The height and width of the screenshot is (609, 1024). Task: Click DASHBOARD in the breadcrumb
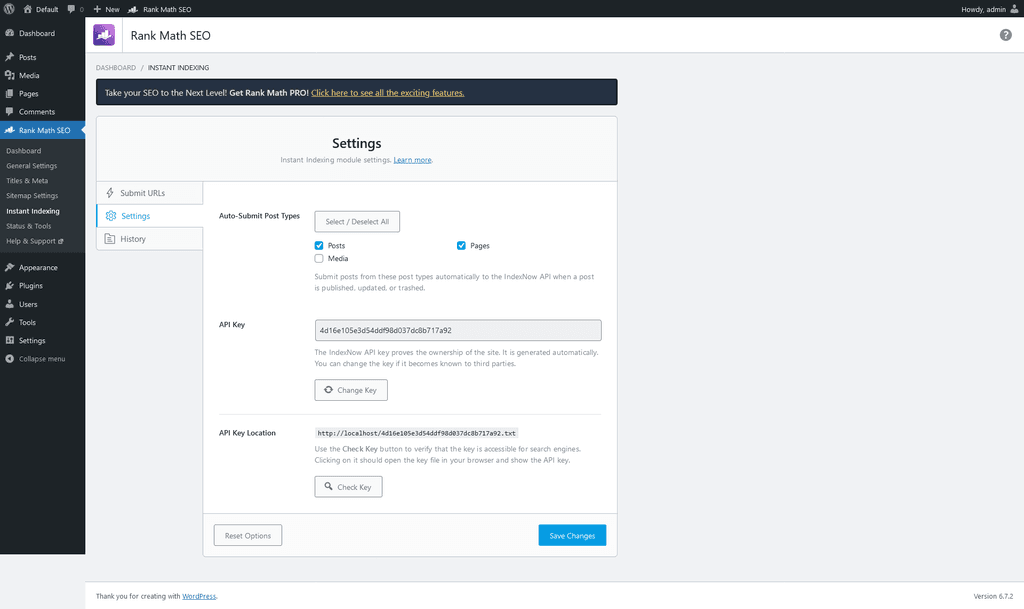[116, 68]
